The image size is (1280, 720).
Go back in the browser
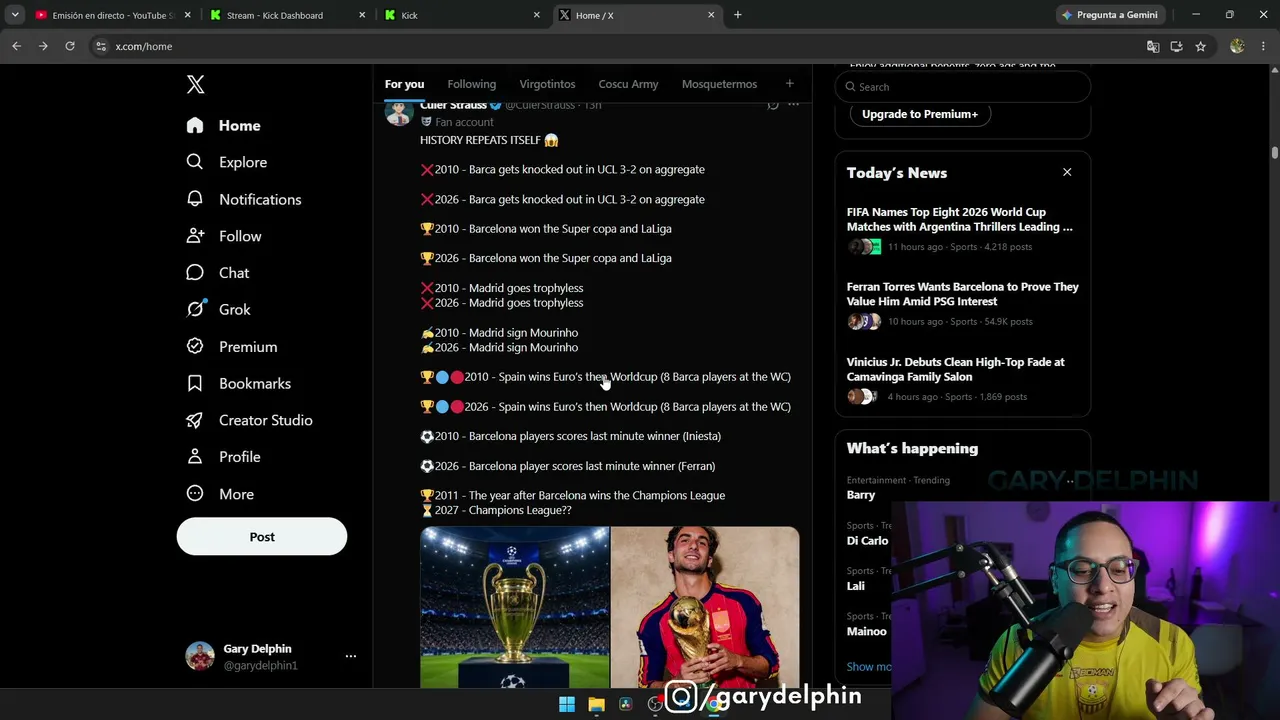16,46
